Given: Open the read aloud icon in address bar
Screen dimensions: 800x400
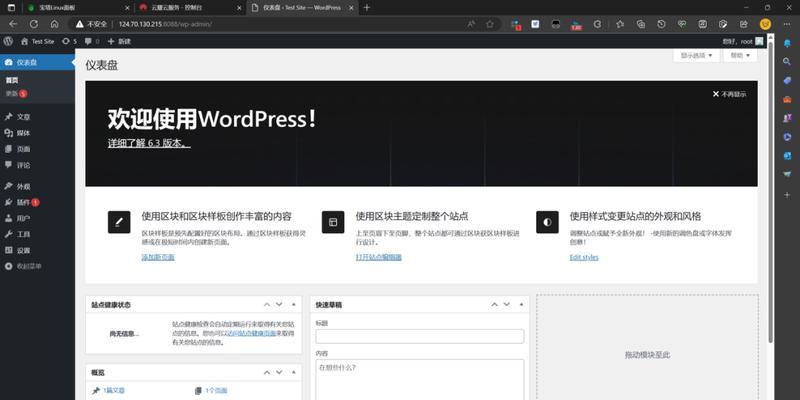Looking at the screenshot, I should pos(471,24).
